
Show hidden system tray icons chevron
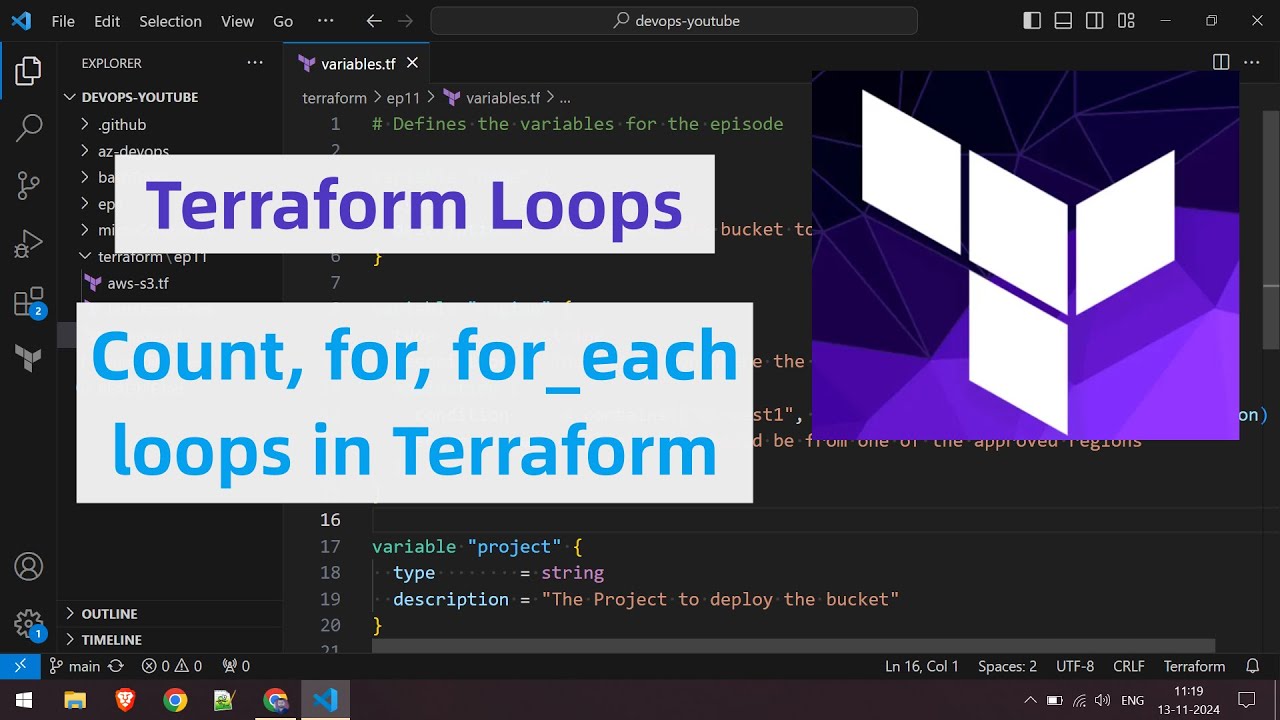click(1031, 700)
